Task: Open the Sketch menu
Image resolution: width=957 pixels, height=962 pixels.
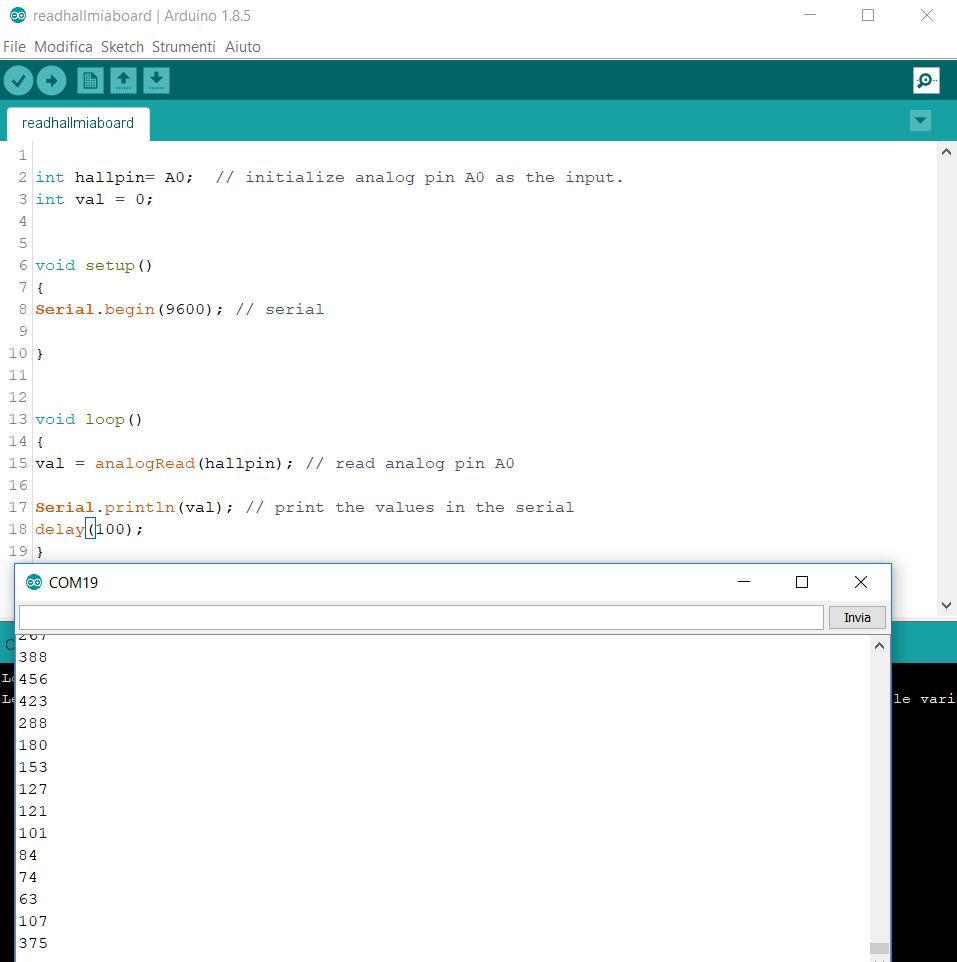Action: pos(122,47)
